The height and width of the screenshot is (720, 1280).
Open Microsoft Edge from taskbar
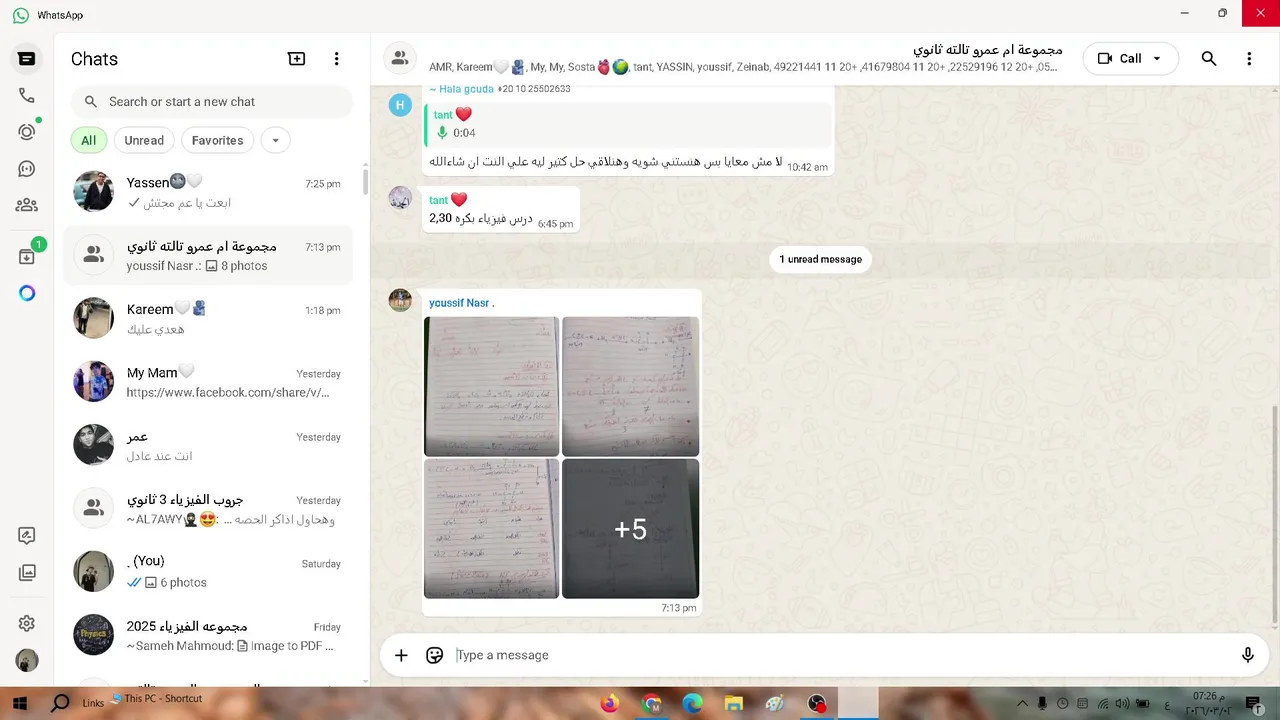693,704
